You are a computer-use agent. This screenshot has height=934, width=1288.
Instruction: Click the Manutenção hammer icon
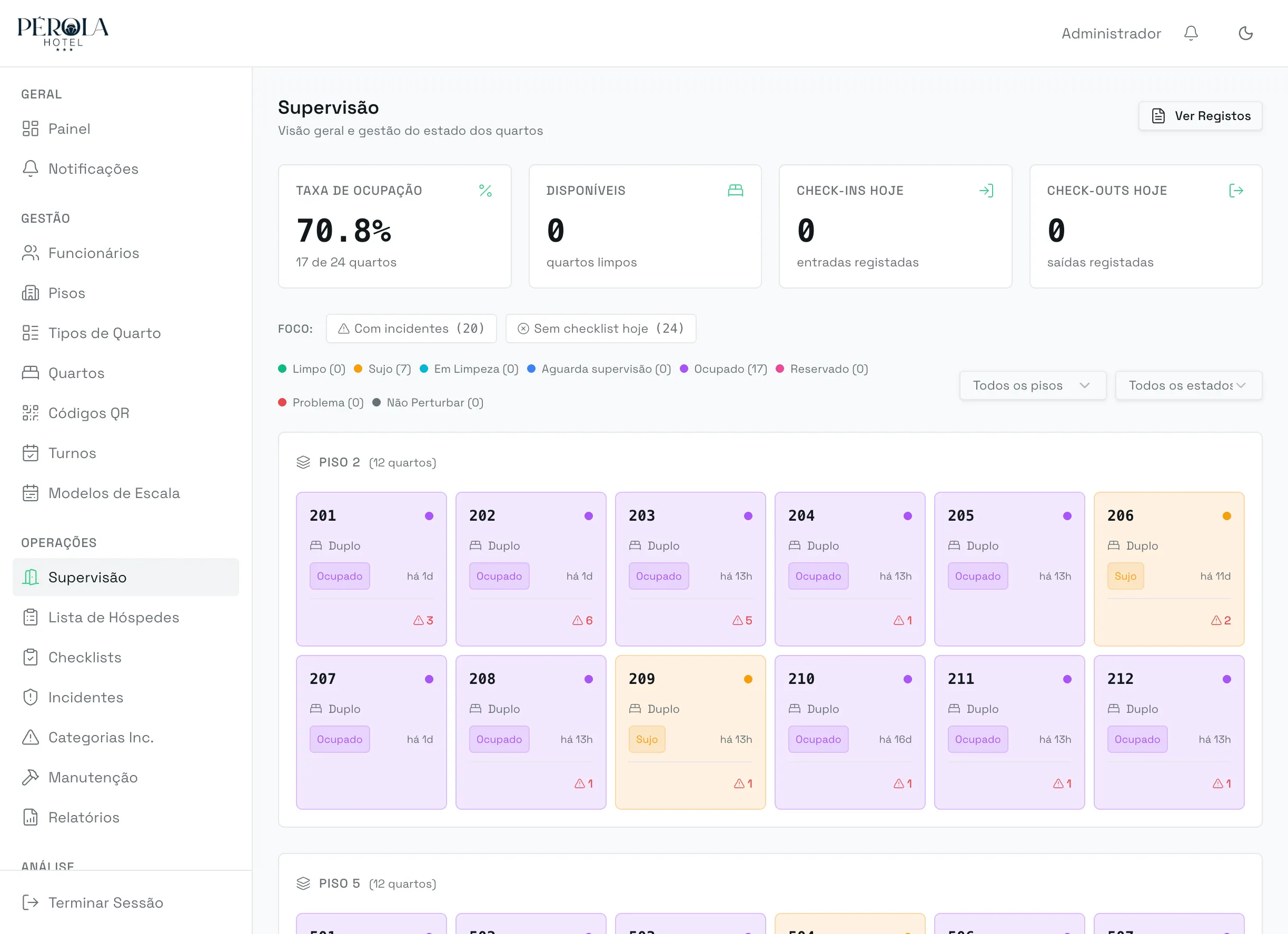coord(30,777)
